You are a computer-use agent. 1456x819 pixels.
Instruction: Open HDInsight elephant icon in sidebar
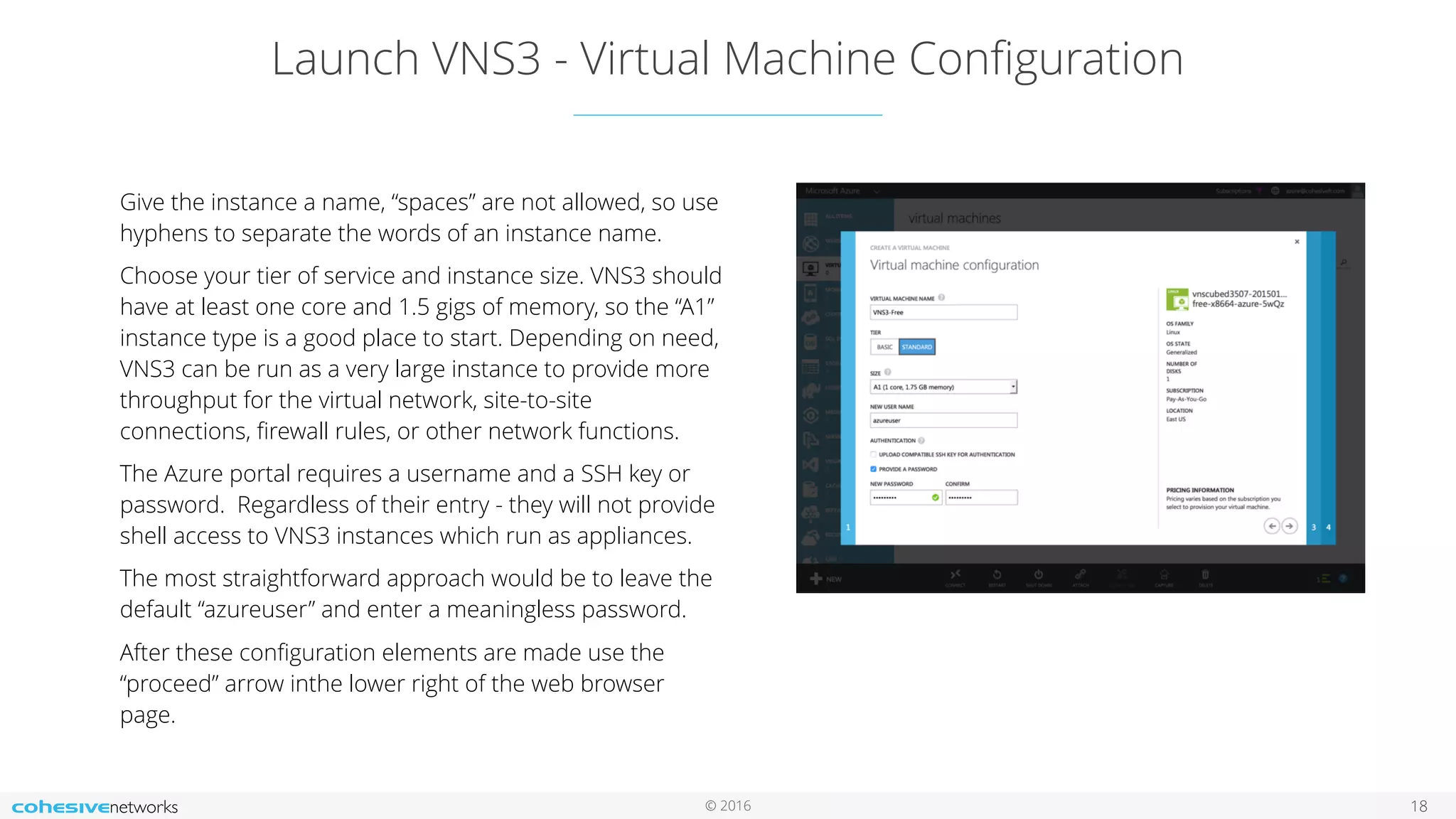coord(810,390)
